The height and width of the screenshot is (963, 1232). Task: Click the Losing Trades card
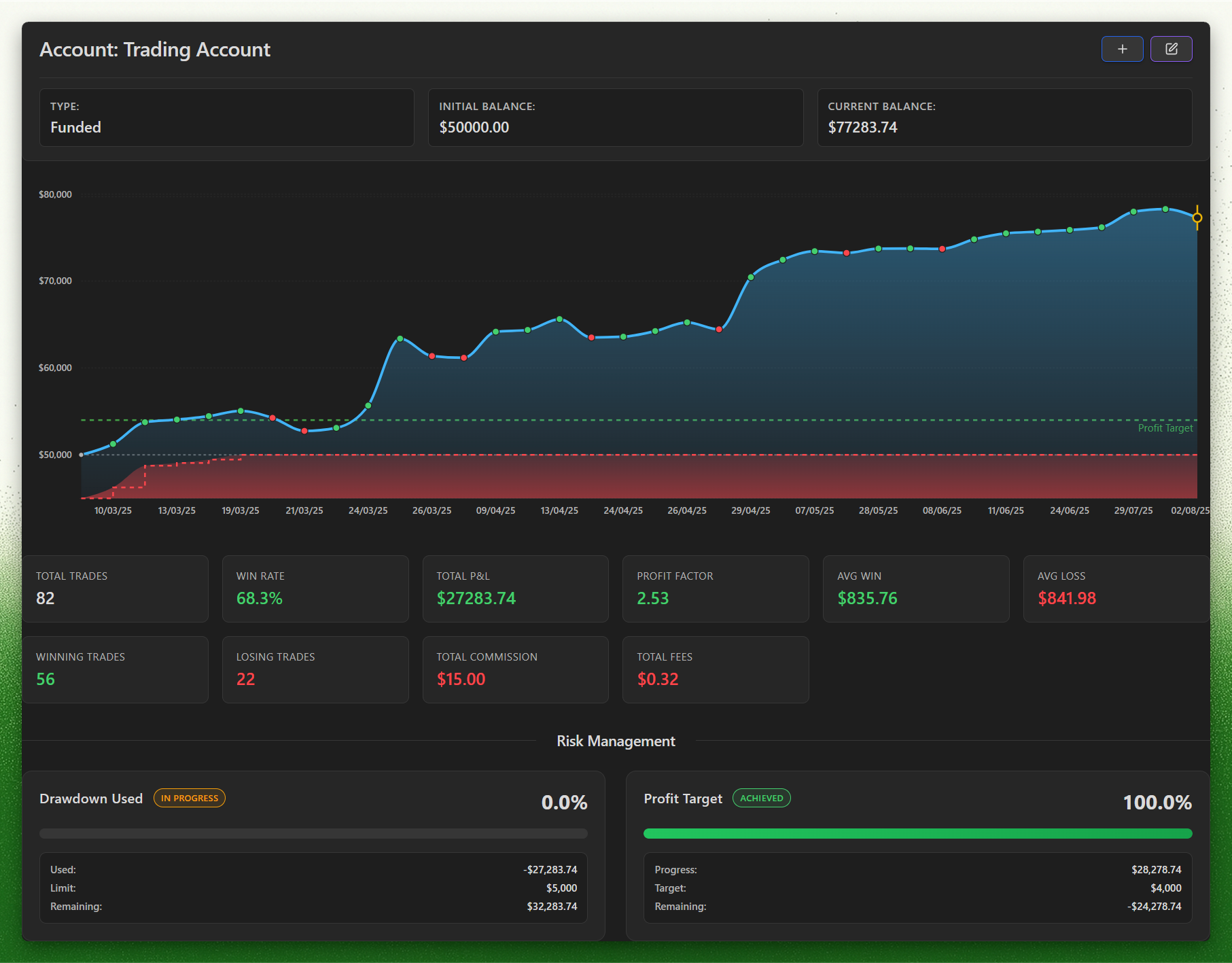315,669
